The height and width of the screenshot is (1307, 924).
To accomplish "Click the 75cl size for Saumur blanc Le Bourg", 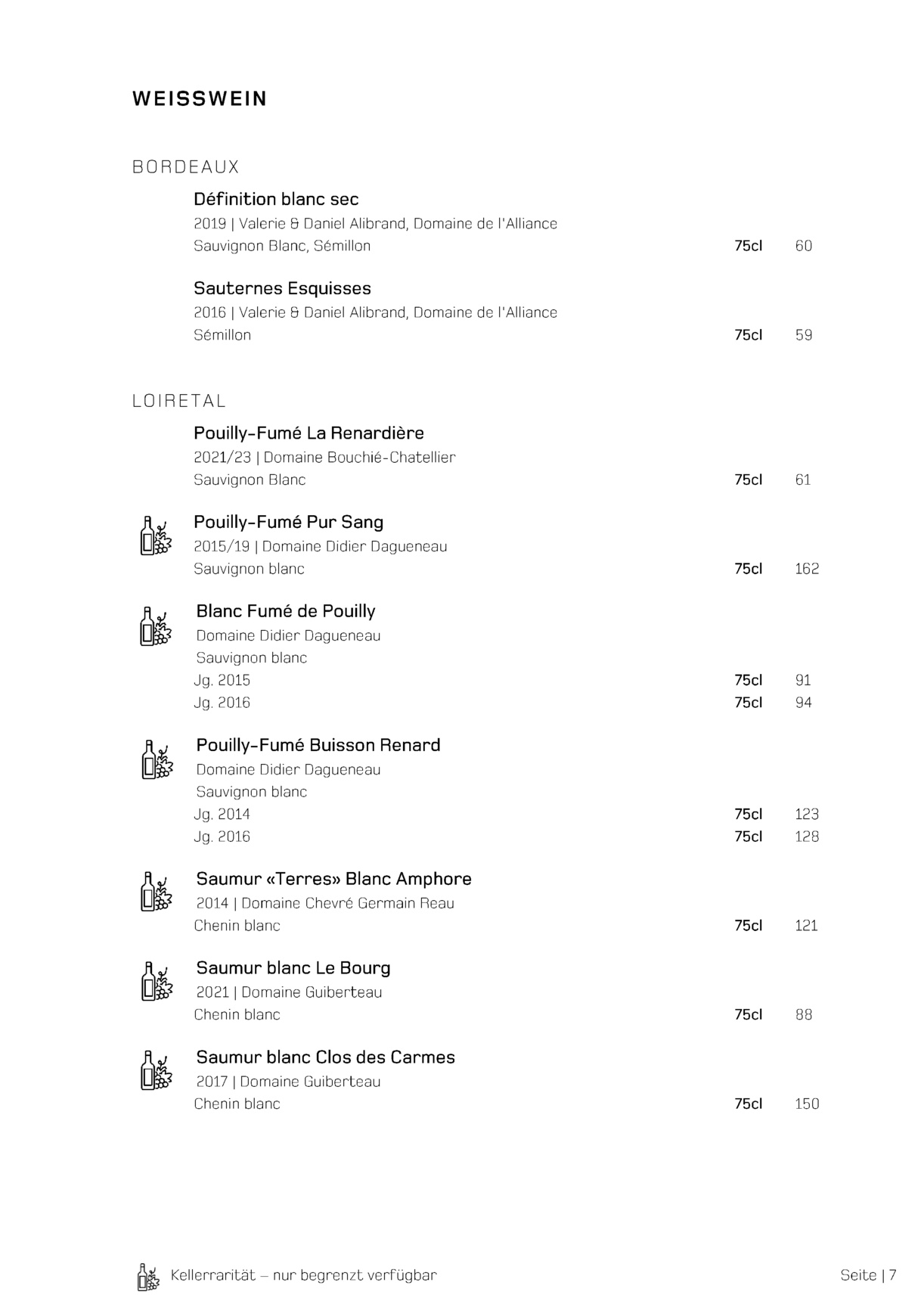I will (x=748, y=1014).
